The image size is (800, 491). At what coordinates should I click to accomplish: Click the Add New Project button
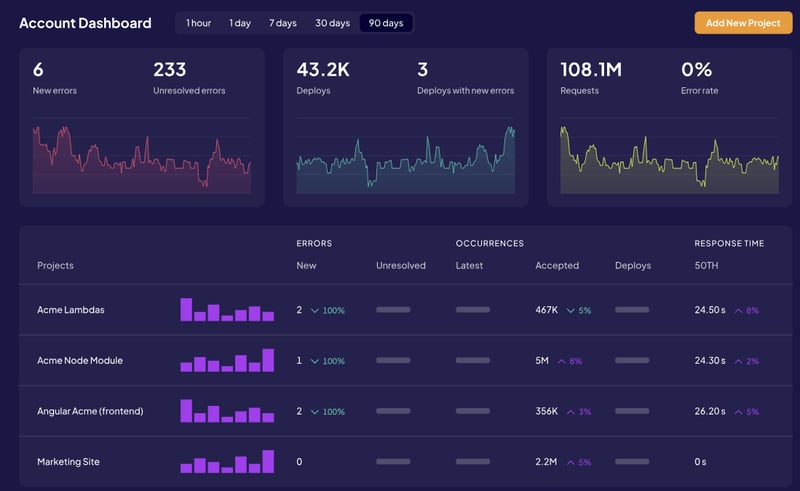[742, 23]
